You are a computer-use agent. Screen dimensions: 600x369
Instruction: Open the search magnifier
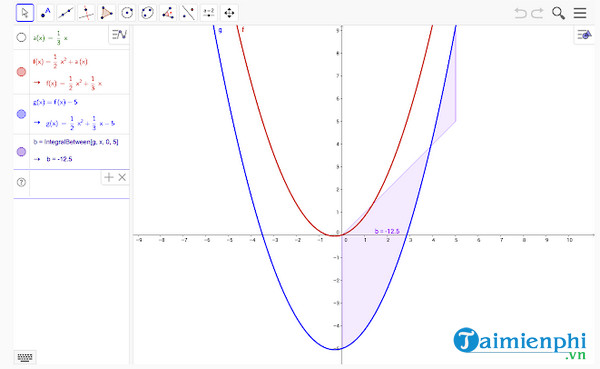click(x=558, y=13)
